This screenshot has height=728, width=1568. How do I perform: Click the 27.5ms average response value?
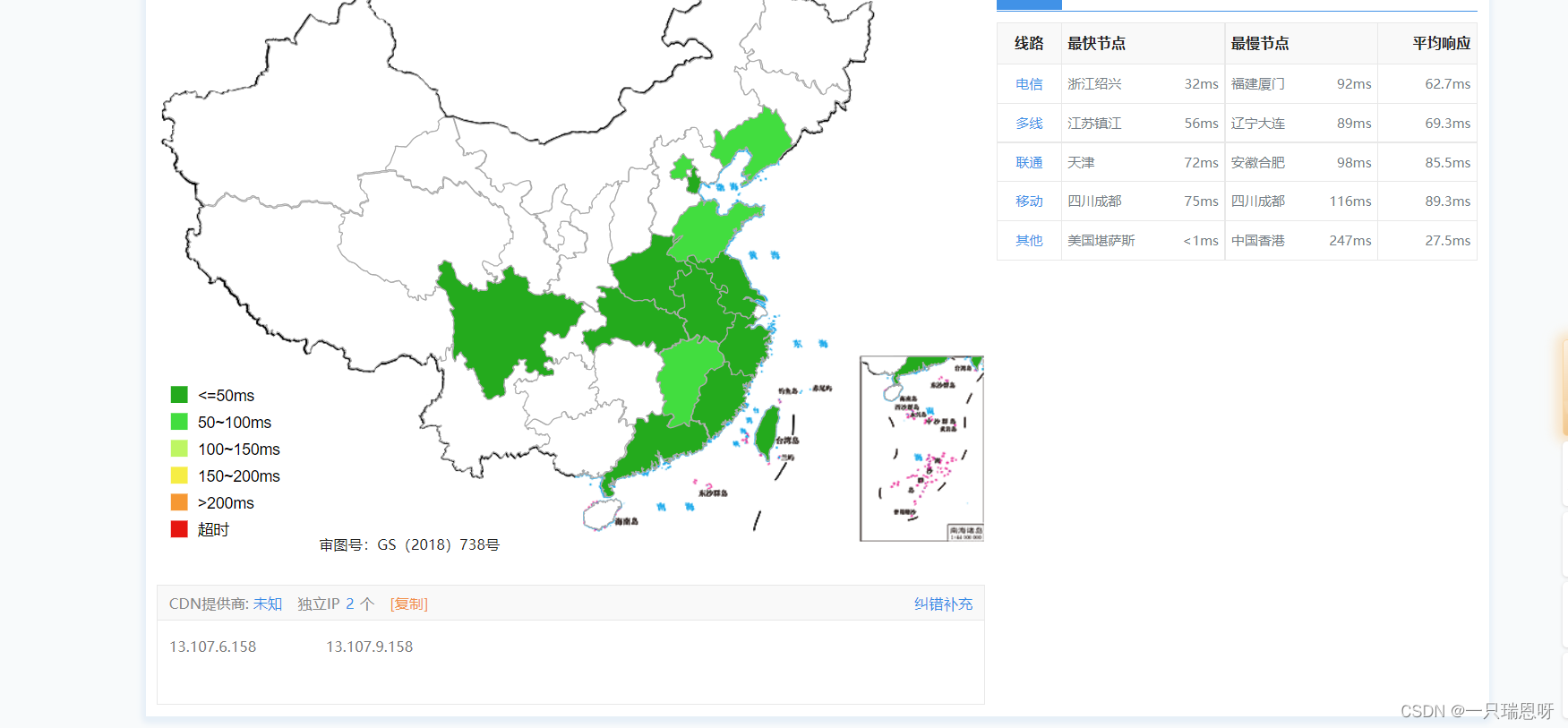point(1448,241)
